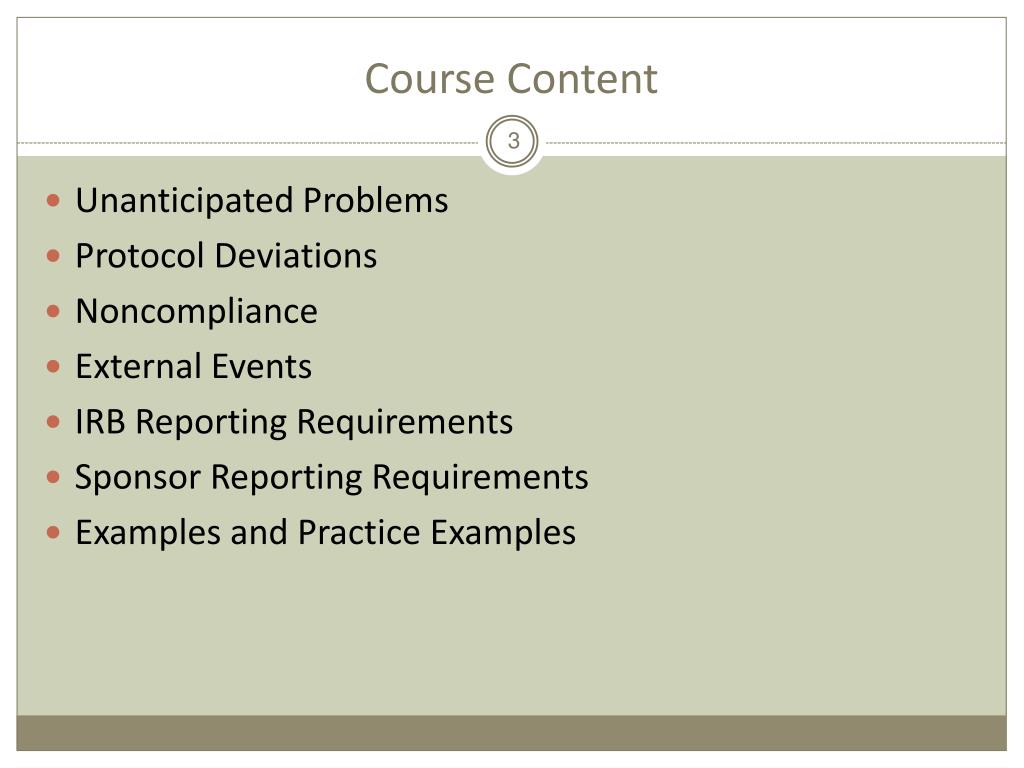This screenshot has width=1024, height=768.
Task: Click the bullet dot beside Examples and Practice Examples
Action: (54, 533)
